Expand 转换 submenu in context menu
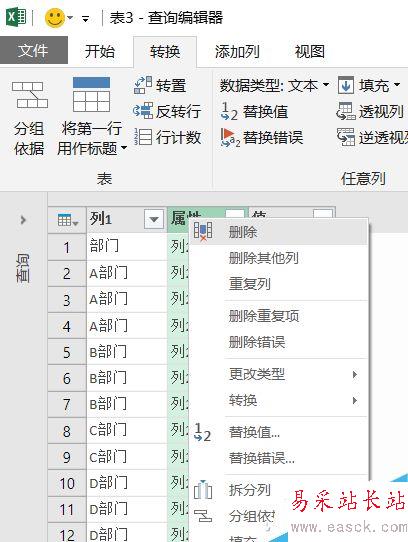Screen dimensions: 408x542 click(x=279, y=400)
